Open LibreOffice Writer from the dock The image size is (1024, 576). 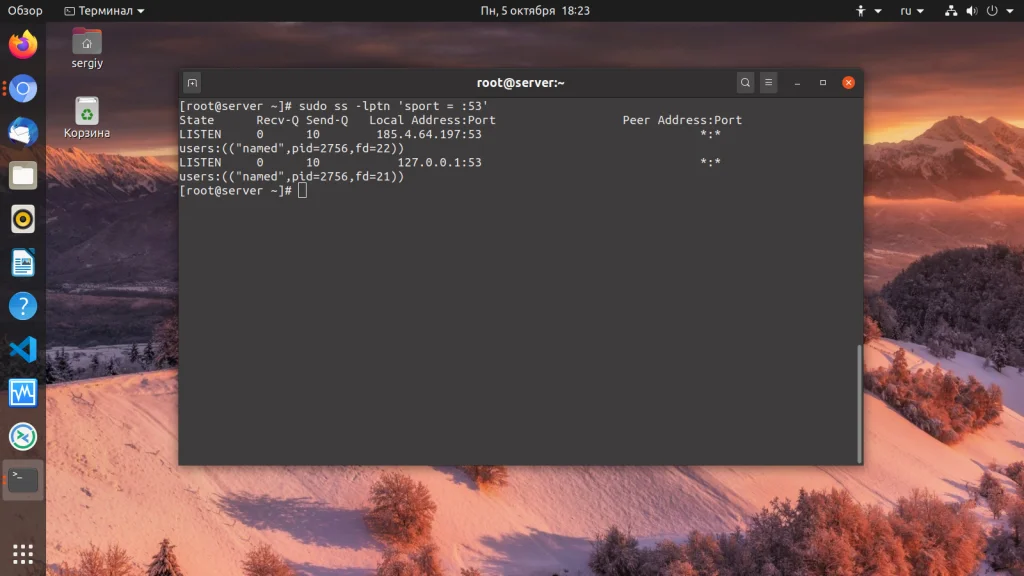(23, 263)
